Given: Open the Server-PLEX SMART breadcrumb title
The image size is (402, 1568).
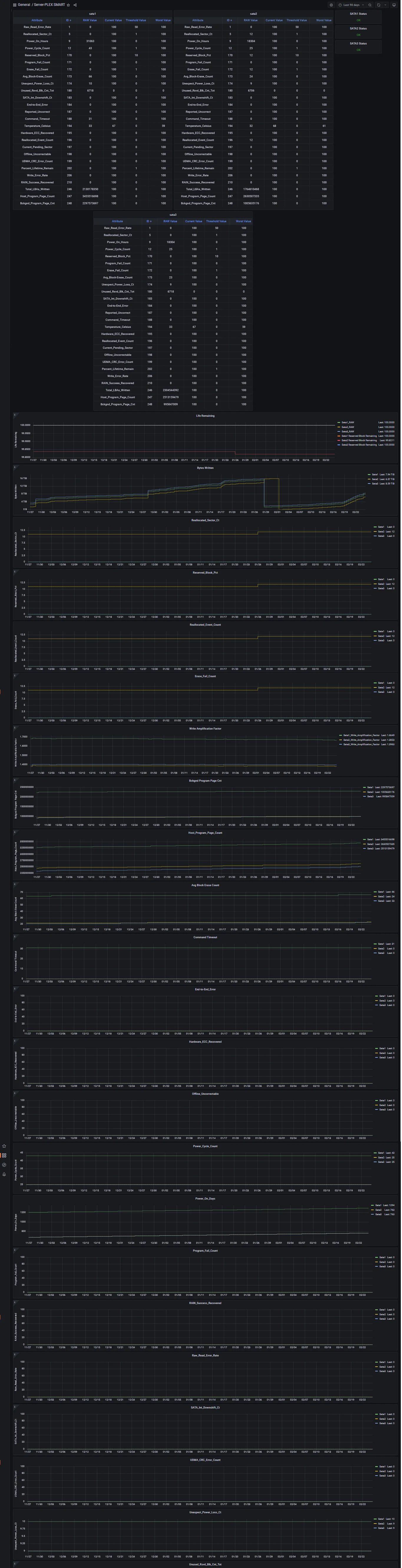Looking at the screenshot, I should click(49, 5).
